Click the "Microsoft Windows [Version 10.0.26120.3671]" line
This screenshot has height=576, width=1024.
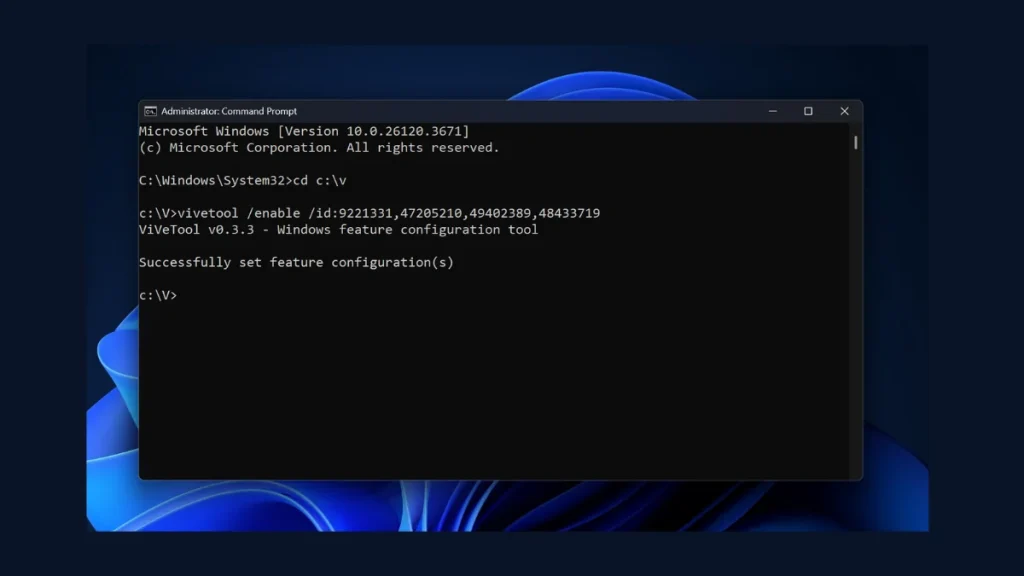(304, 131)
